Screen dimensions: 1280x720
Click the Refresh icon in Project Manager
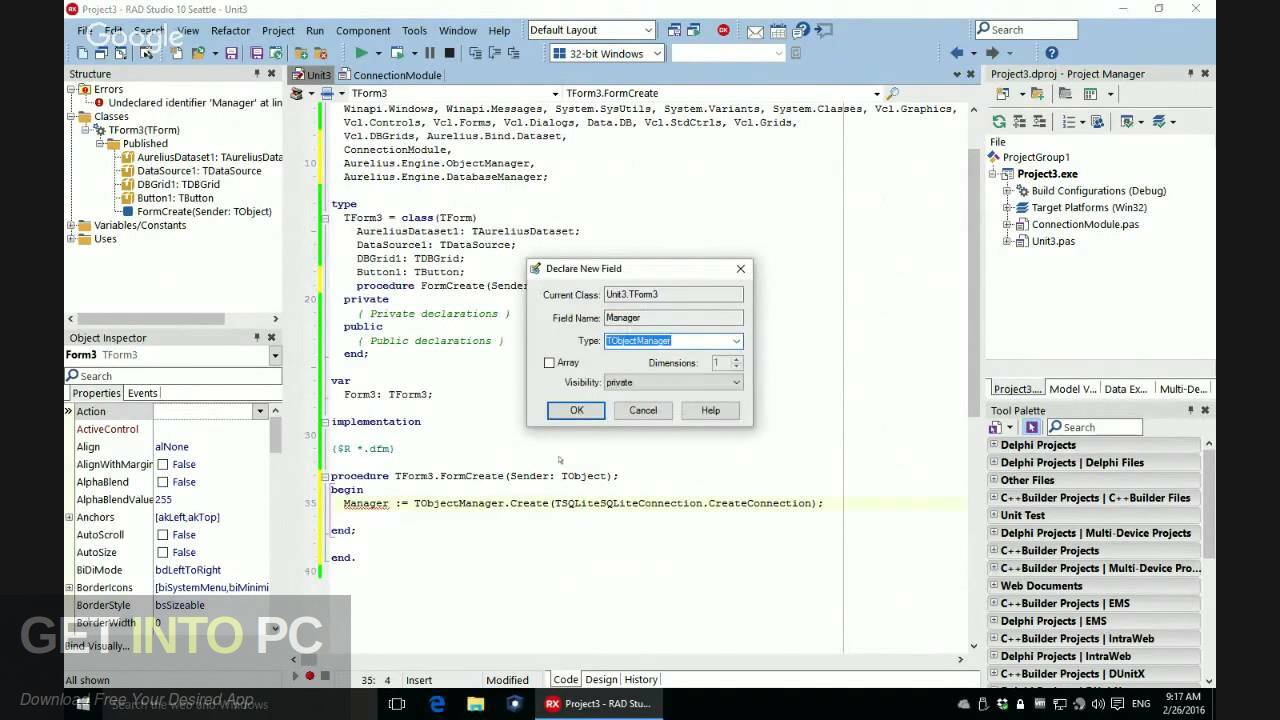tap(998, 121)
